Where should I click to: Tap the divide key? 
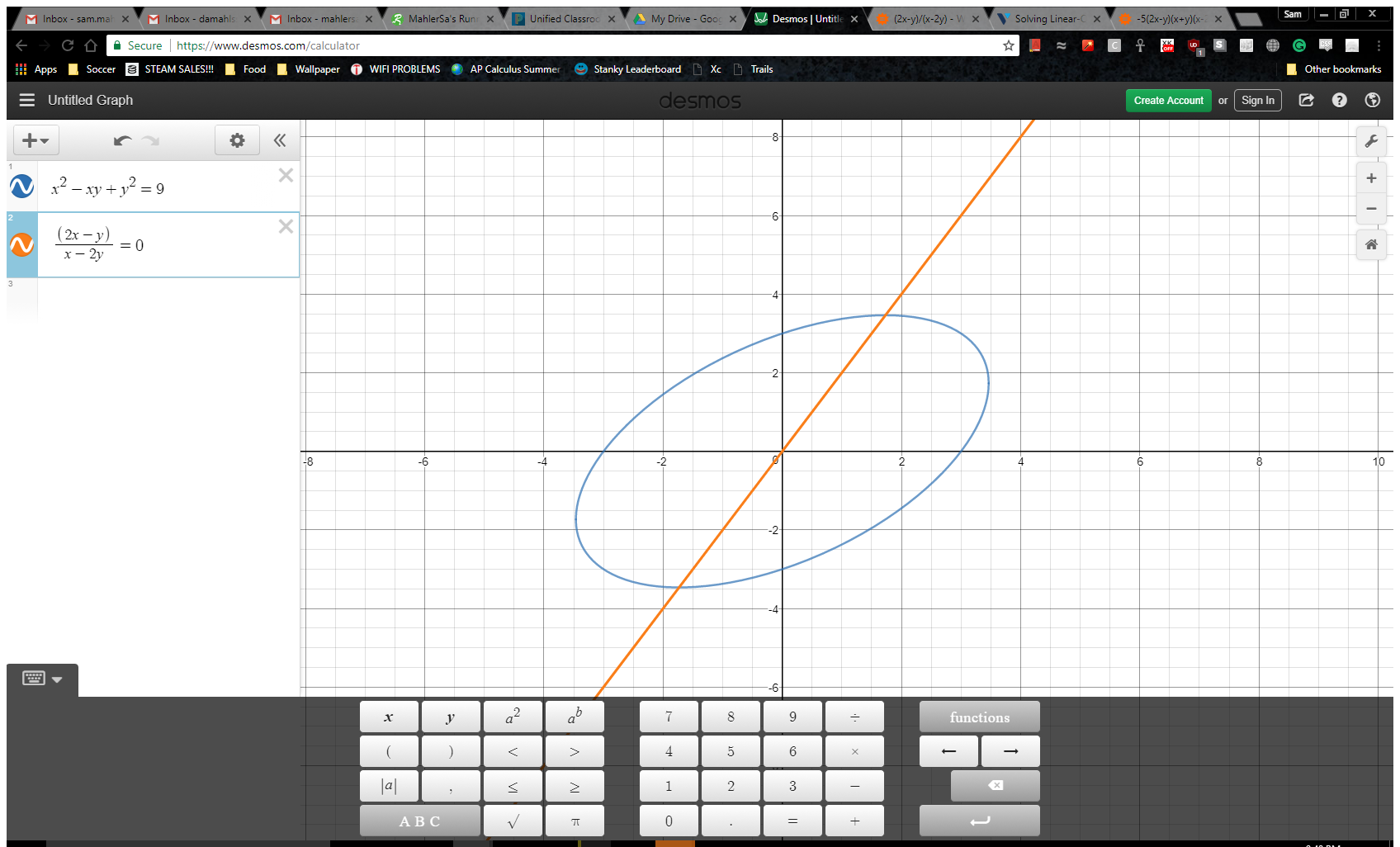[x=854, y=717]
